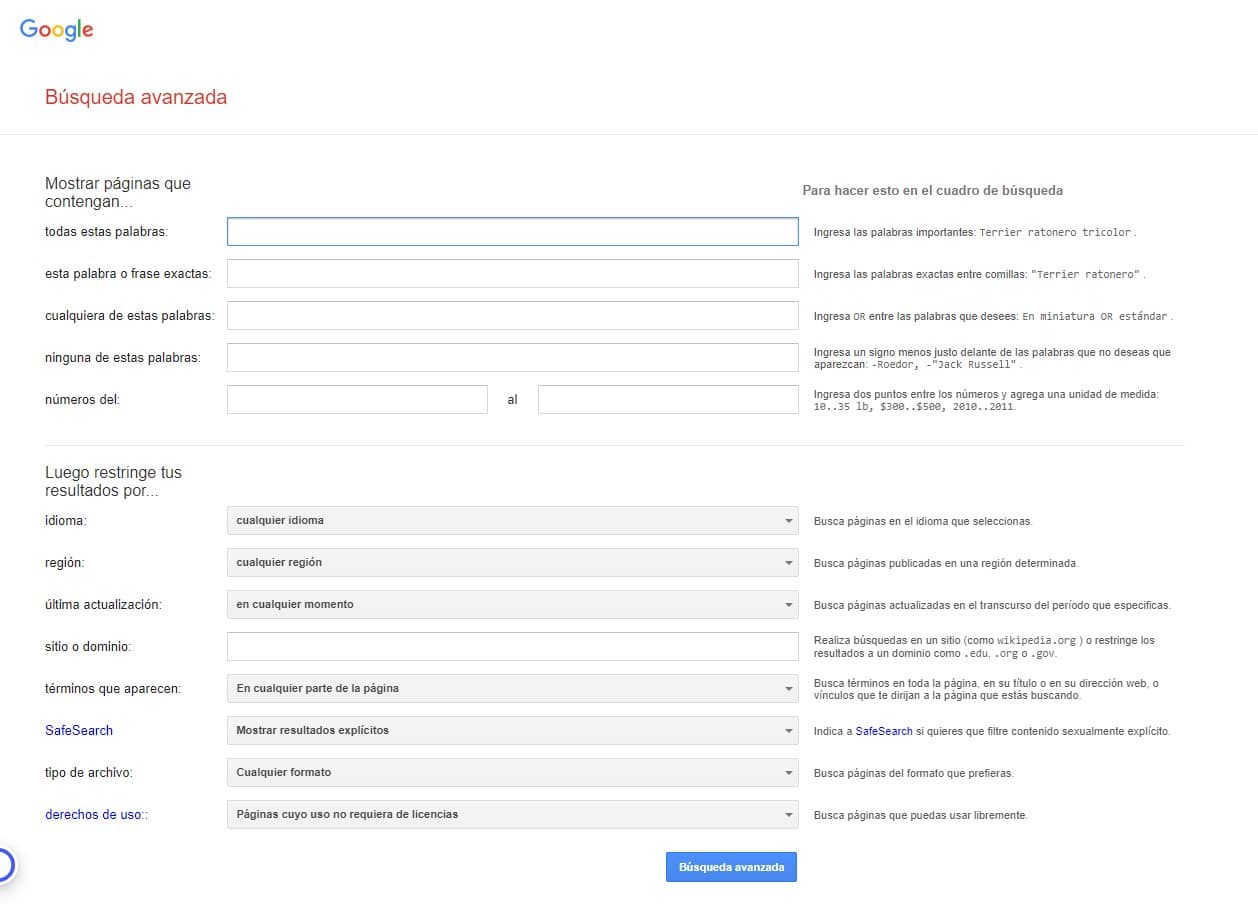Select the exact word or phrase field
This screenshot has height=910, width=1258.
pos(512,273)
